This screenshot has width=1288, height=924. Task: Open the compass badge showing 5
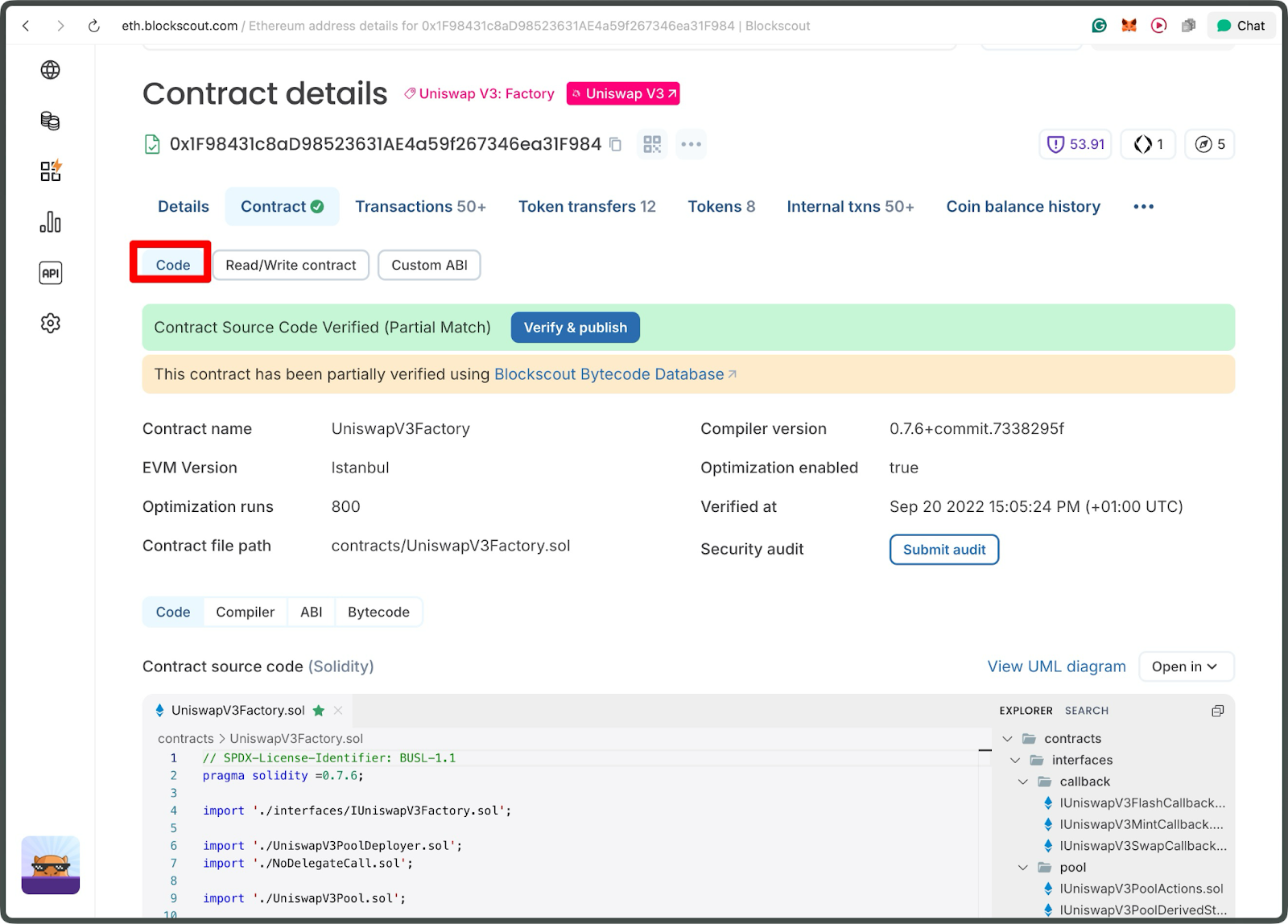tap(1209, 144)
